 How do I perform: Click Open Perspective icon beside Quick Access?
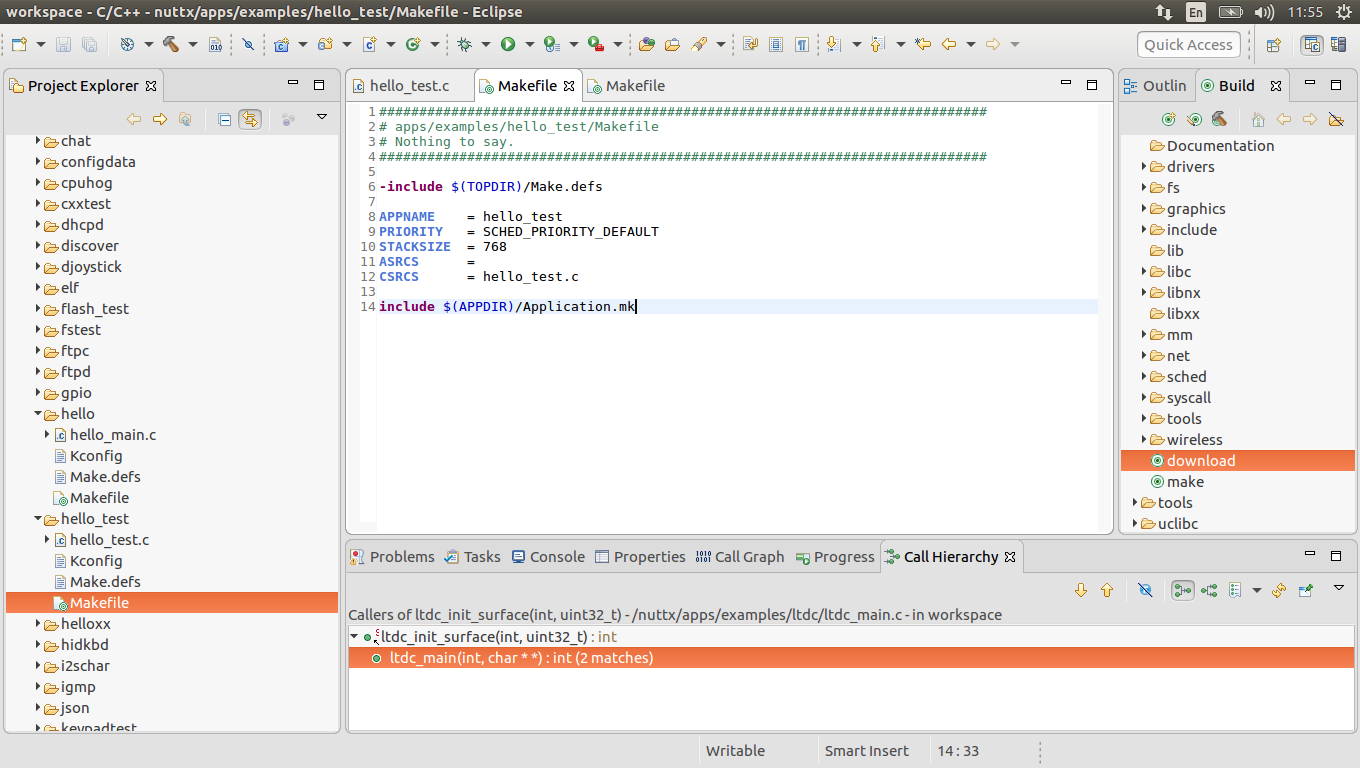1273,45
